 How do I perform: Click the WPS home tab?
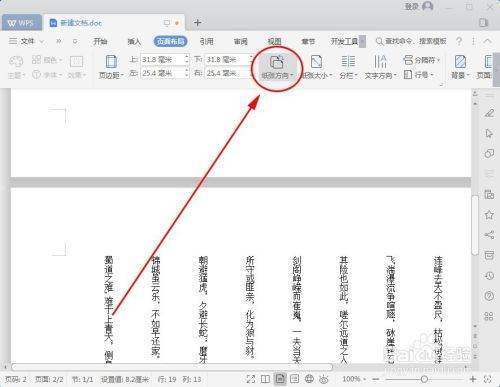[x=21, y=23]
